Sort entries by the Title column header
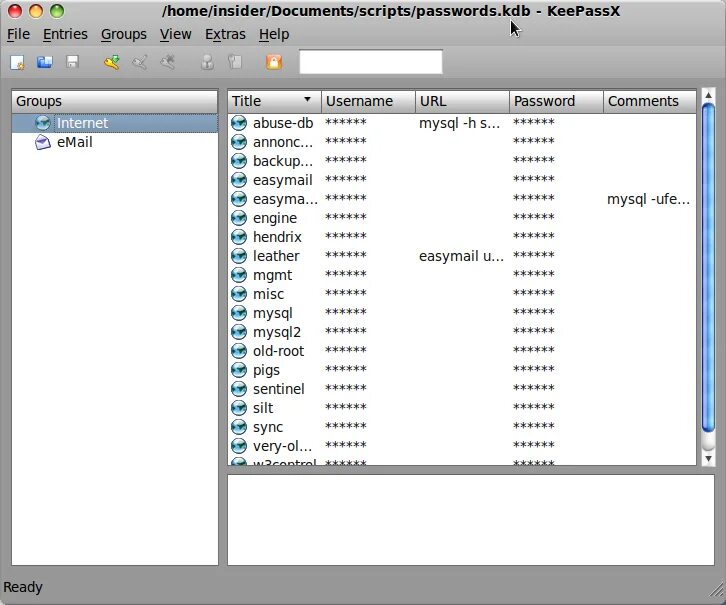Viewport: 726px width, 605px height. pyautogui.click(x=275, y=101)
